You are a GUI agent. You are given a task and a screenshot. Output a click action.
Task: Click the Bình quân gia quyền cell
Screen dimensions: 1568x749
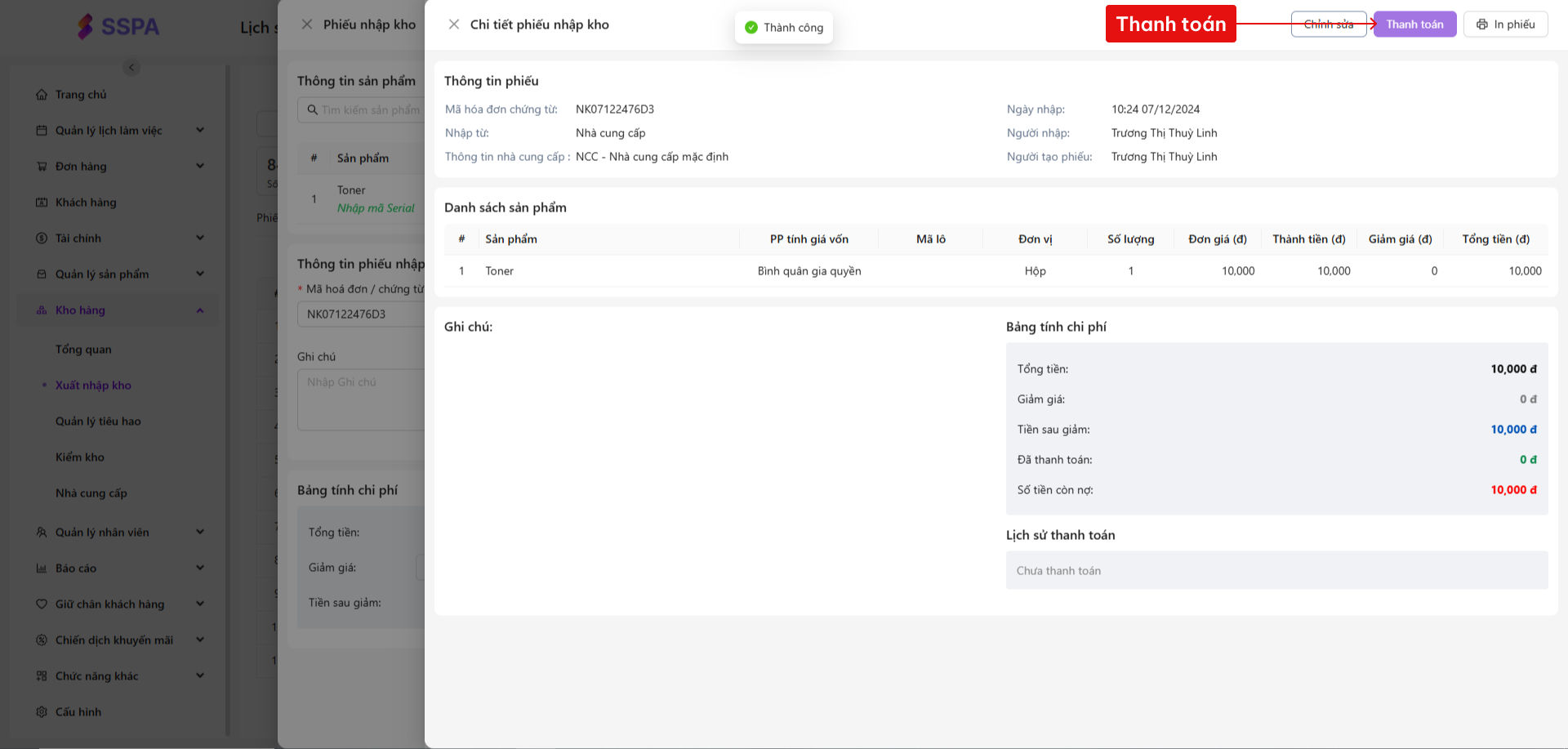pyautogui.click(x=809, y=271)
